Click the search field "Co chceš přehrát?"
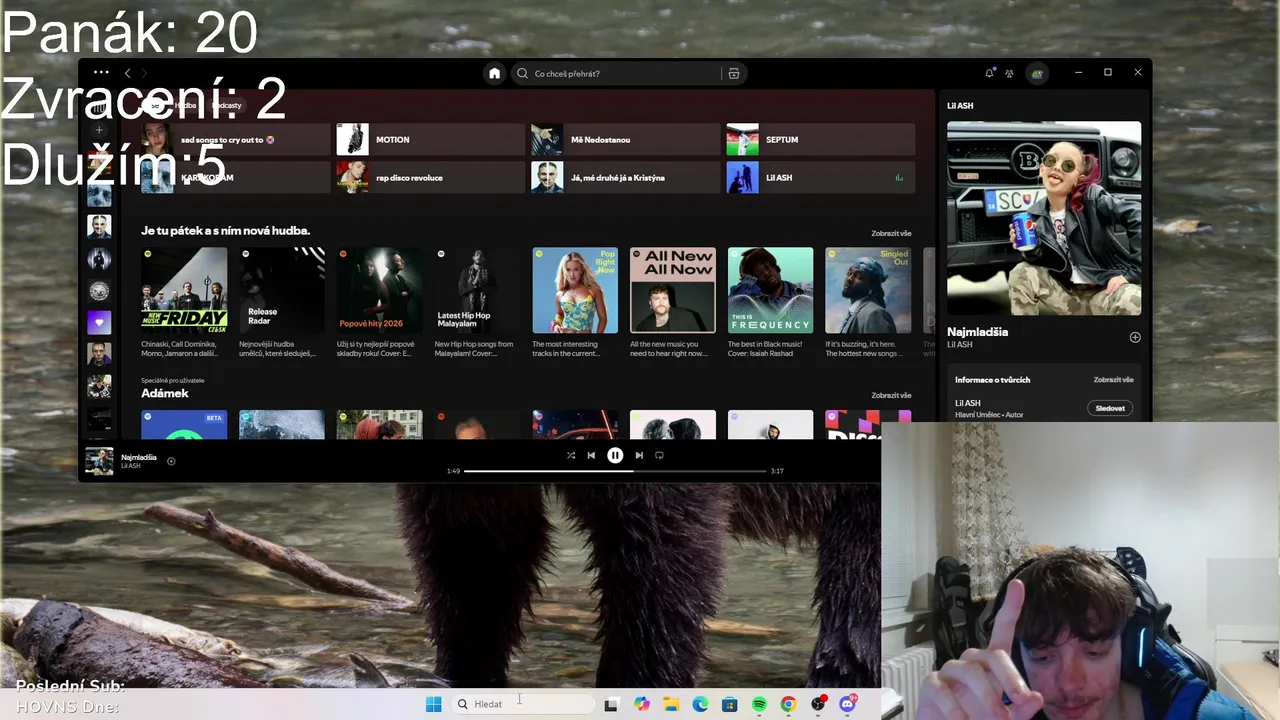1280x720 pixels. [x=617, y=73]
